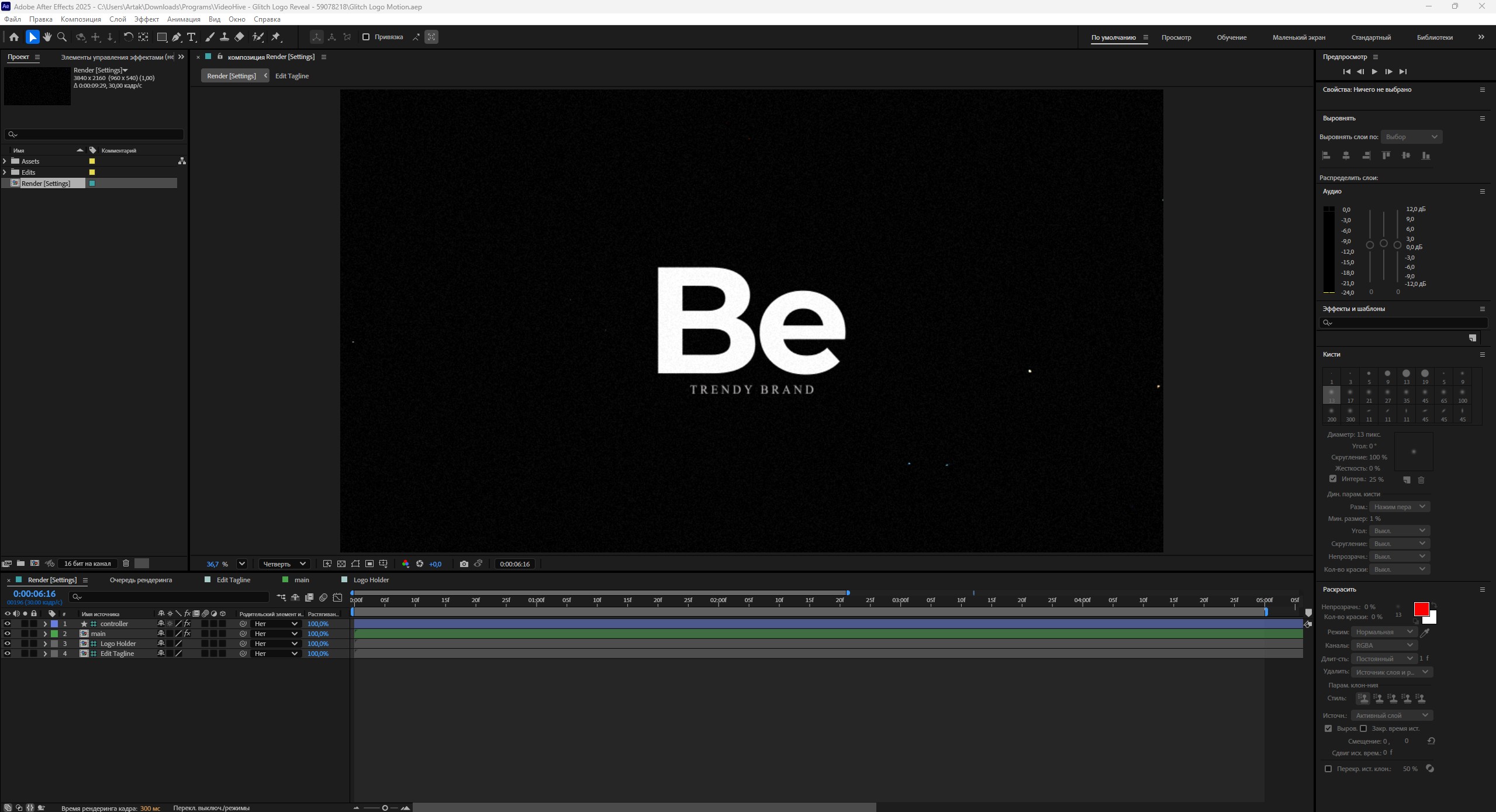Select the Hand tool

click(x=47, y=37)
